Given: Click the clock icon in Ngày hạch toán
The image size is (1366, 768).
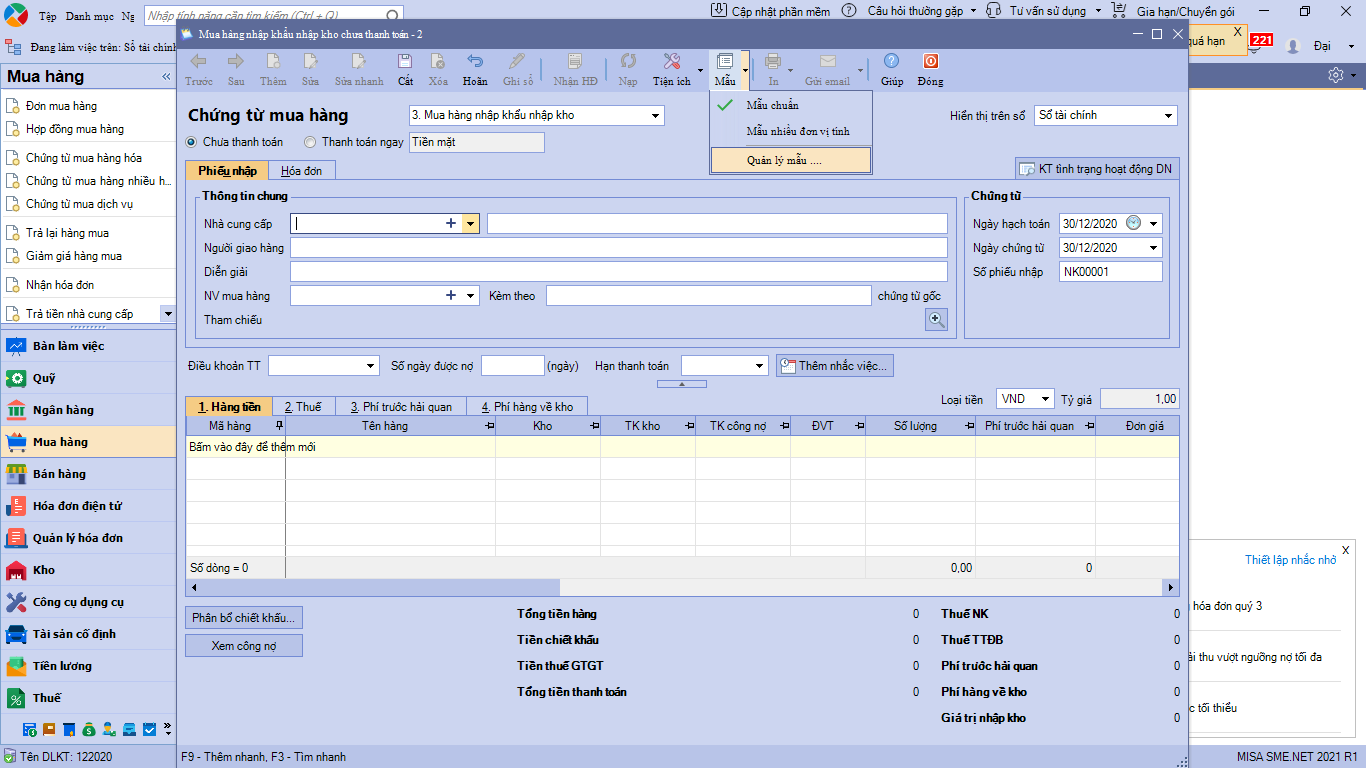Looking at the screenshot, I should click(x=1133, y=223).
